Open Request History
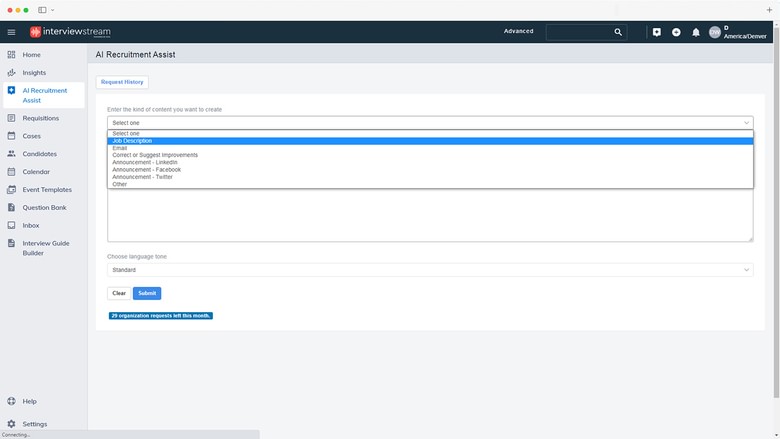 tap(122, 82)
